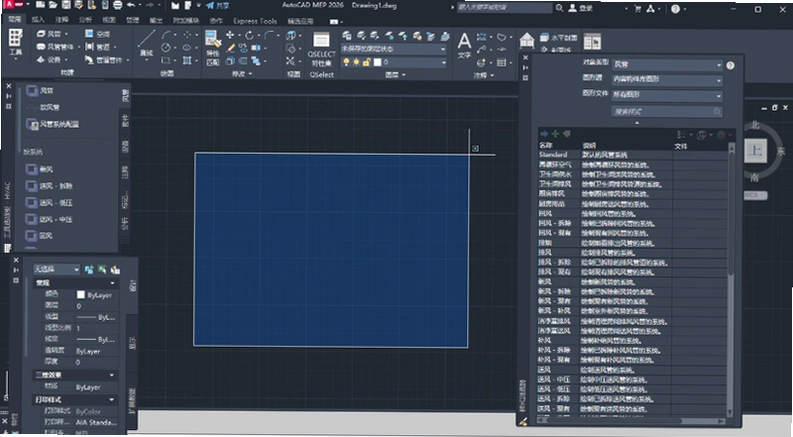
Task: Click the house-shaped icon in ribbon
Action: [x=526, y=40]
